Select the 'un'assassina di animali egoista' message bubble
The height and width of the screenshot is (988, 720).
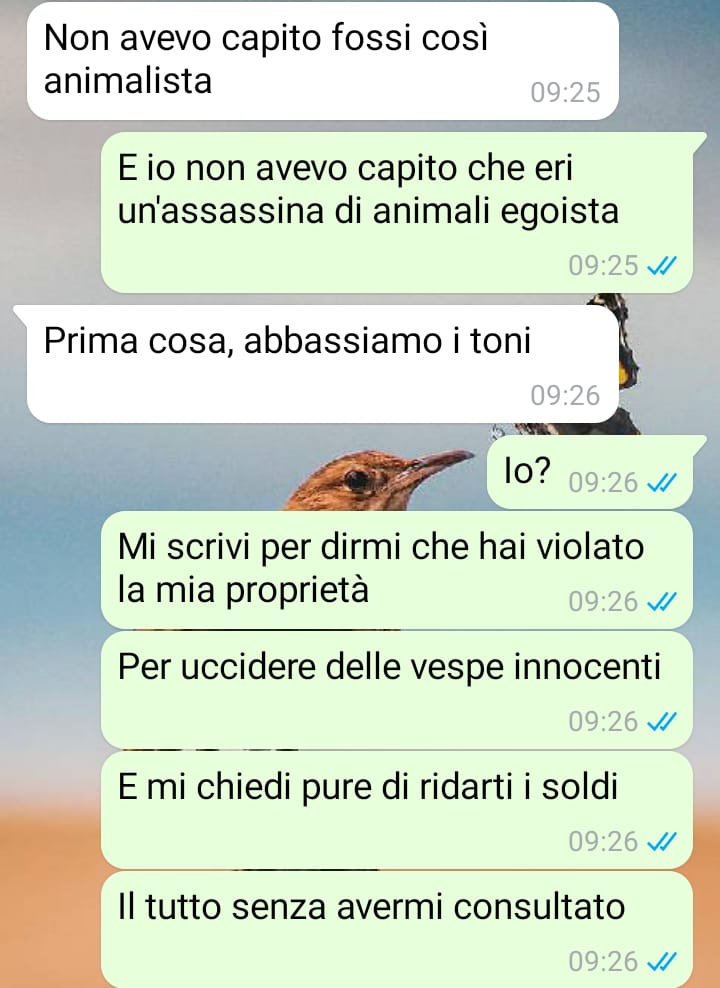397,212
